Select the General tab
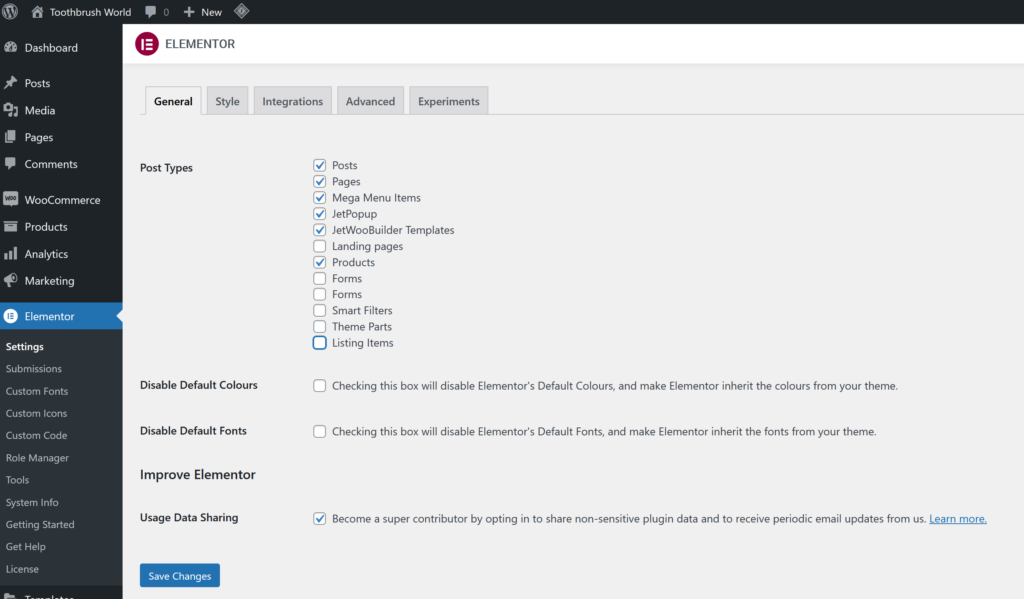Viewport: 1024px width, 599px height. click(x=173, y=101)
